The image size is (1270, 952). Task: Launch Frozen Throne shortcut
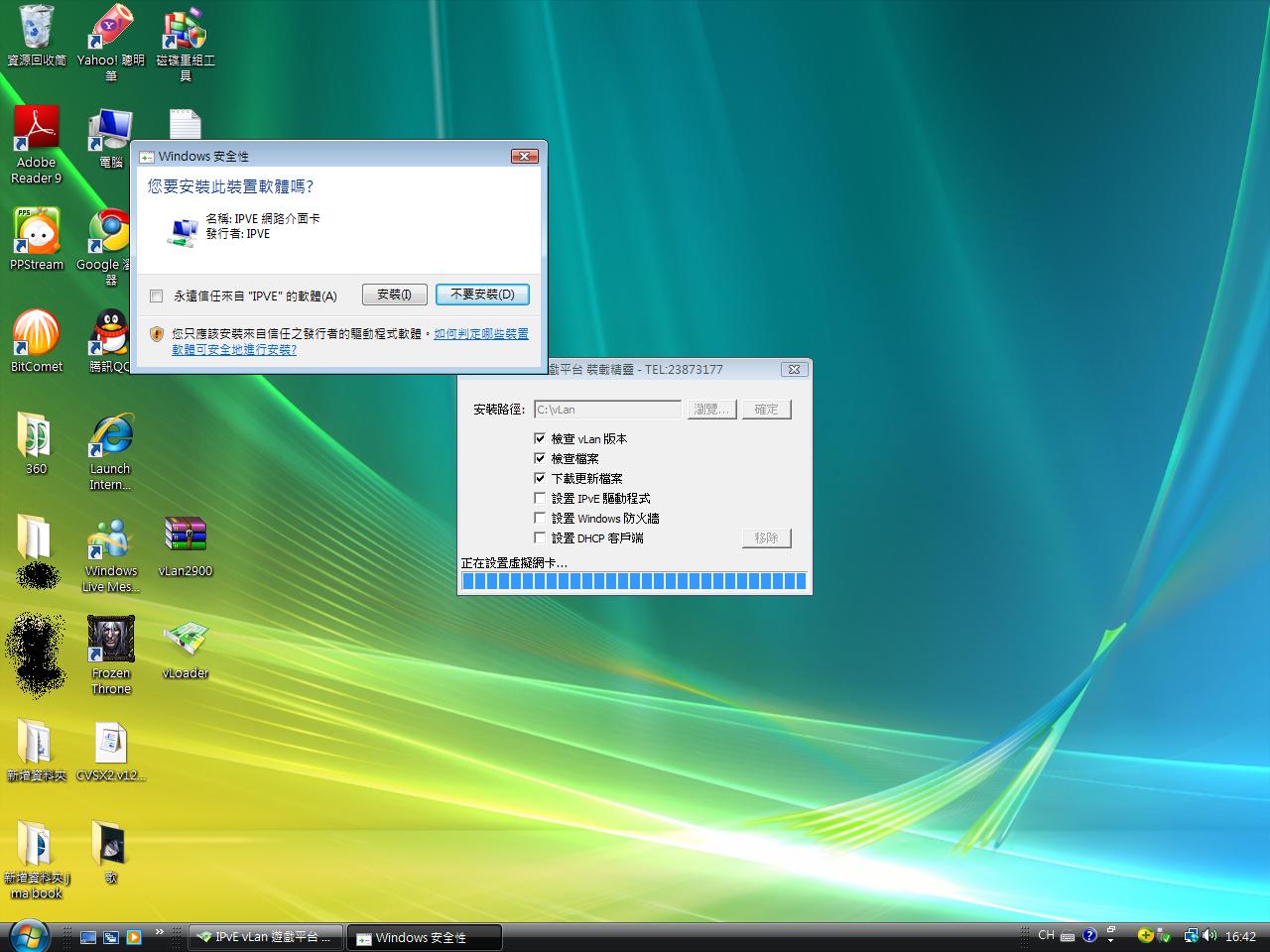point(111,643)
